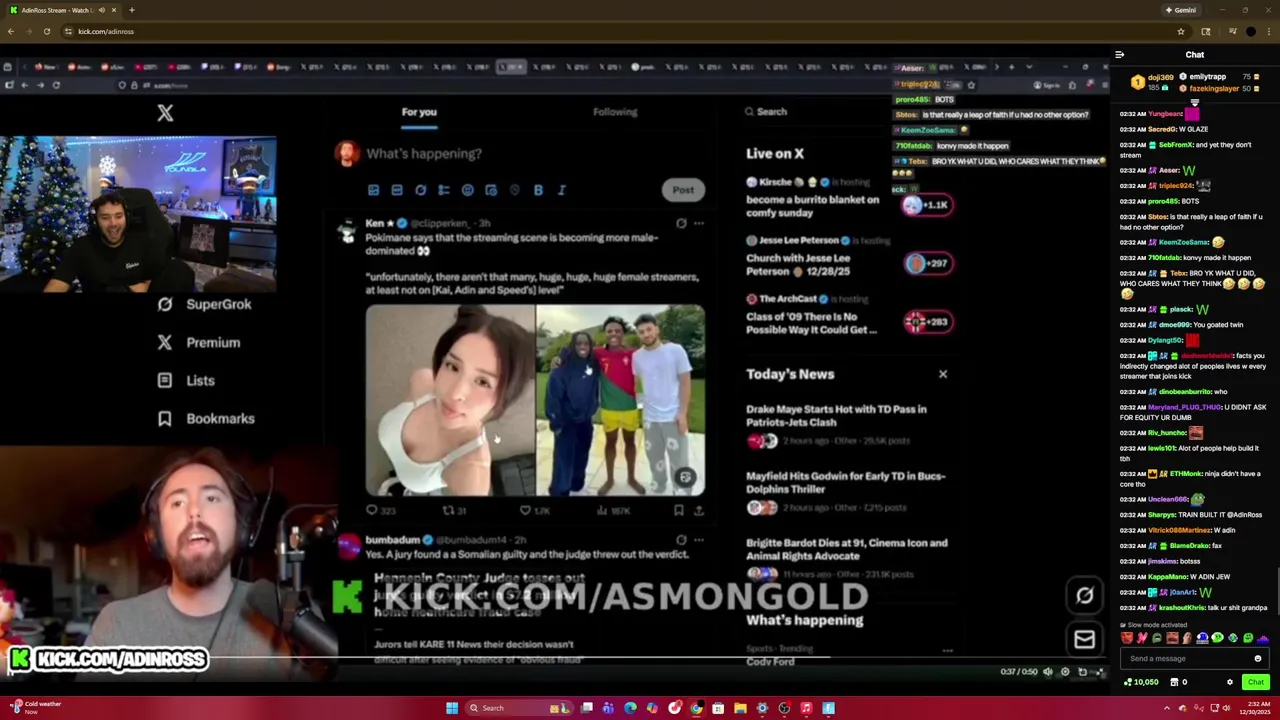Open the Pokimane tweet image
This screenshot has width=1280, height=720.
point(450,401)
